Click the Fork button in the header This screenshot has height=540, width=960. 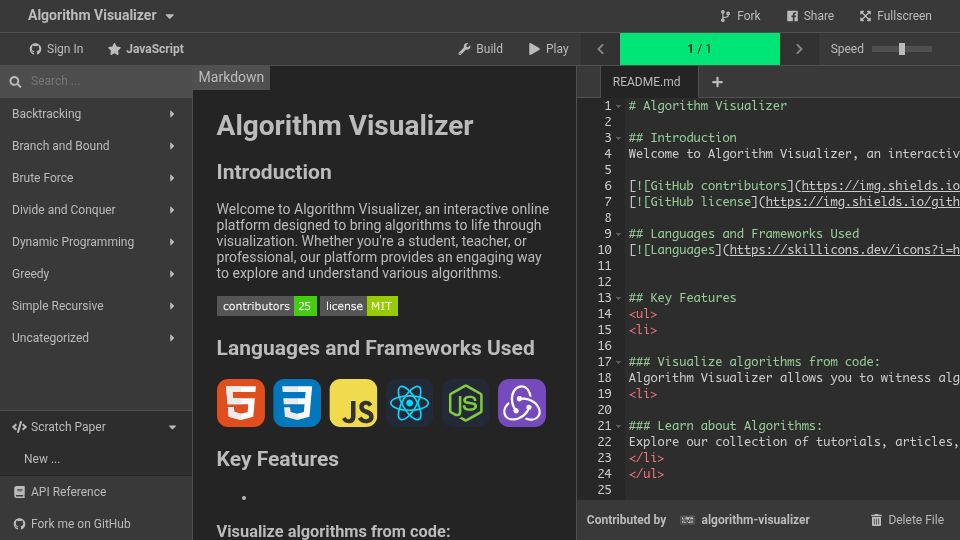click(x=740, y=16)
